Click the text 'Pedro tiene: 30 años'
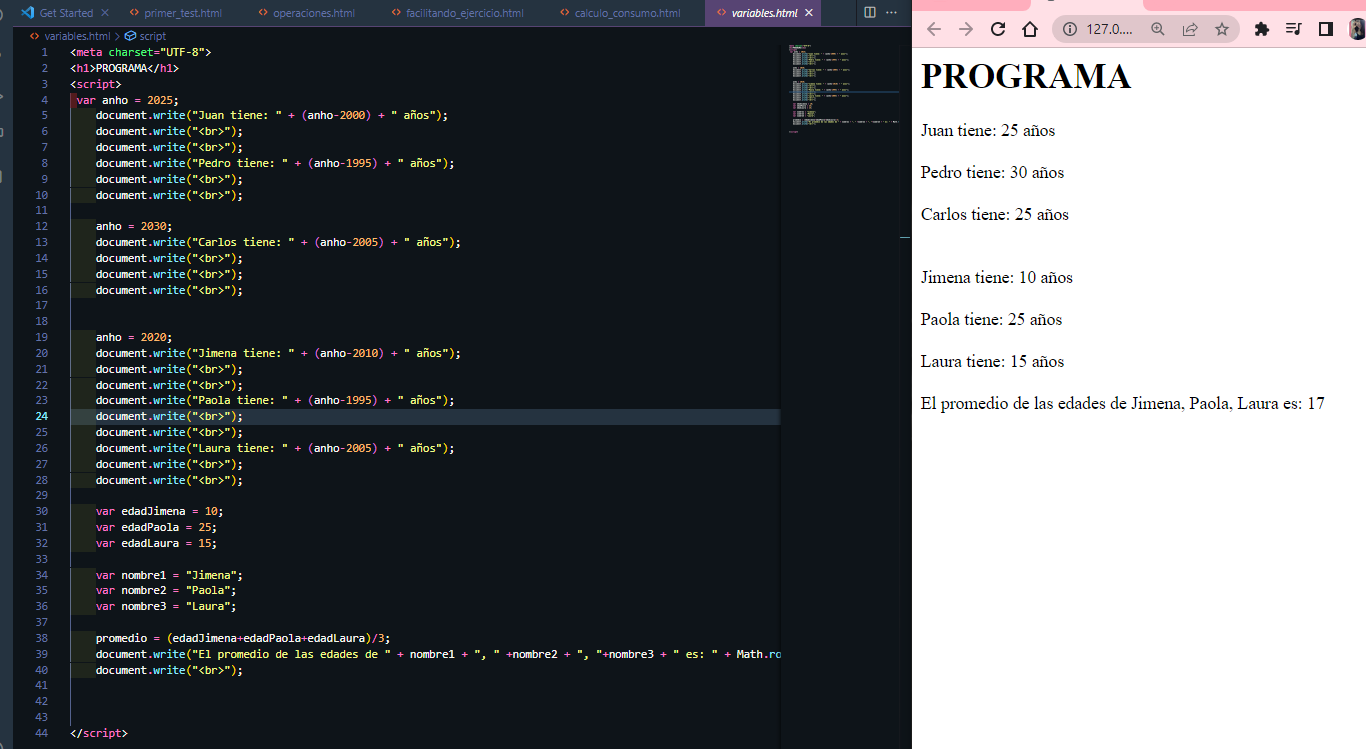This screenshot has width=1366, height=749. [992, 172]
